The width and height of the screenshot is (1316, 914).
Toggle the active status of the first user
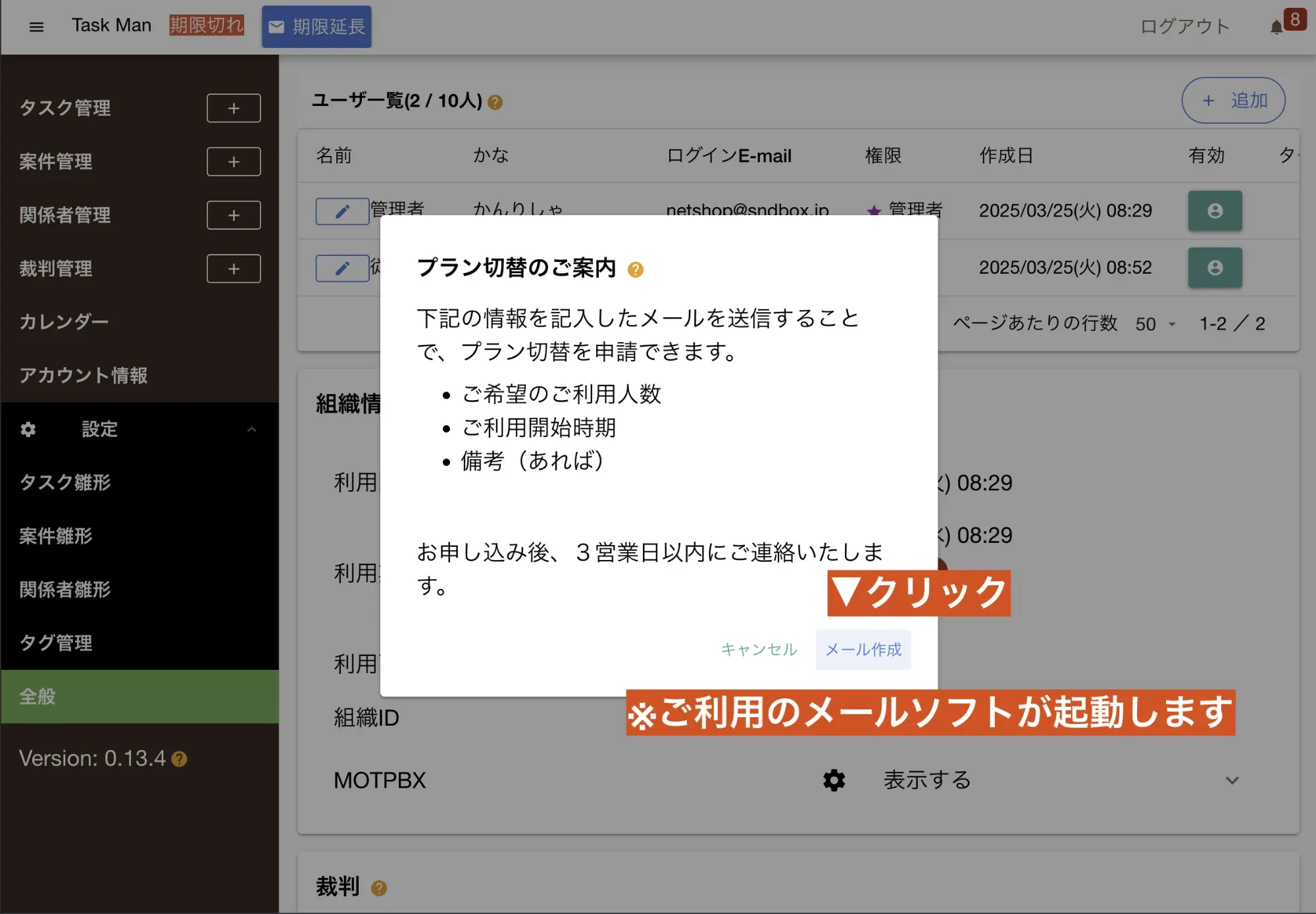[x=1215, y=211]
